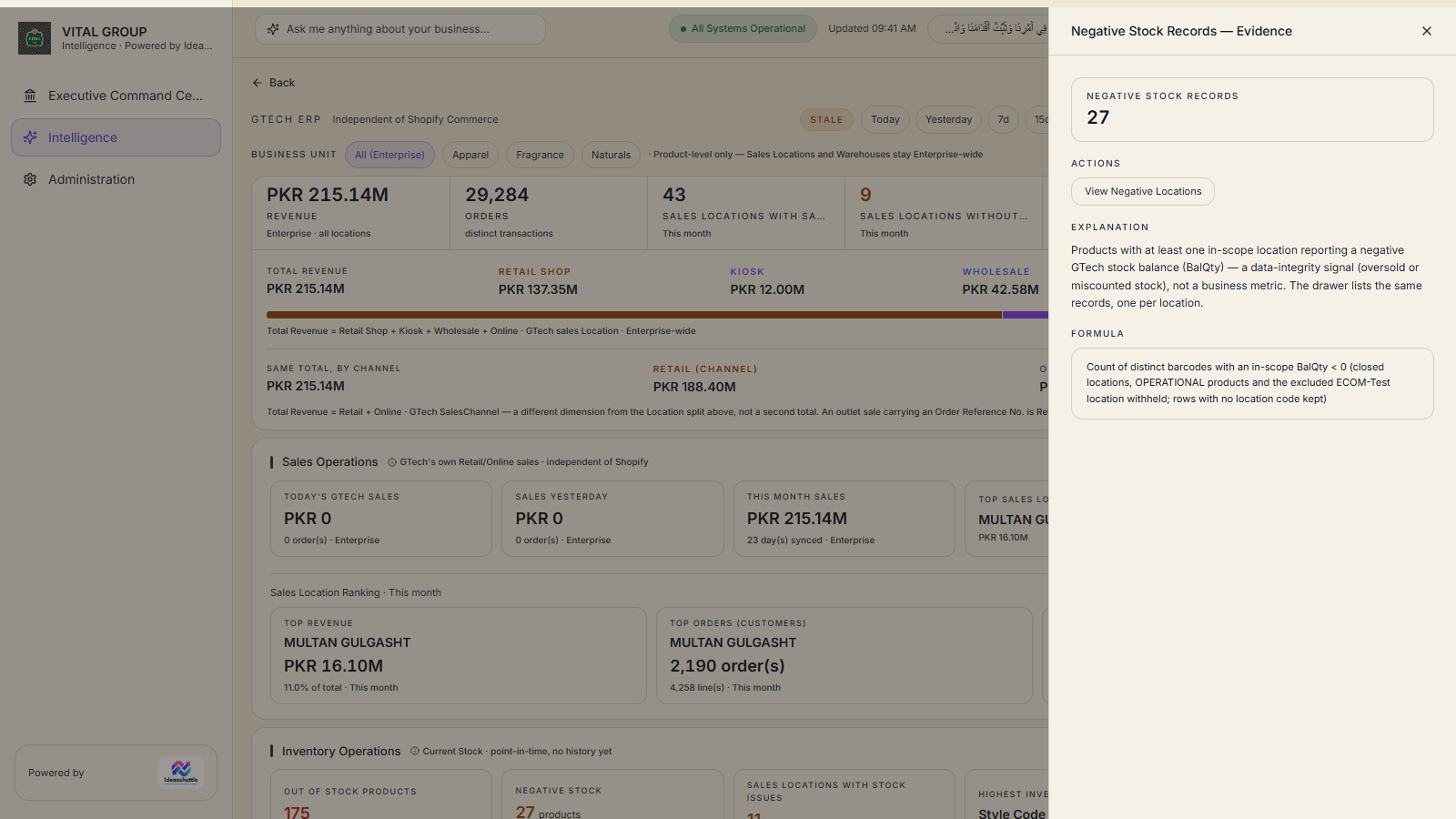Open Administration gear icon in sidebar
This screenshot has height=819, width=1456.
point(30,179)
